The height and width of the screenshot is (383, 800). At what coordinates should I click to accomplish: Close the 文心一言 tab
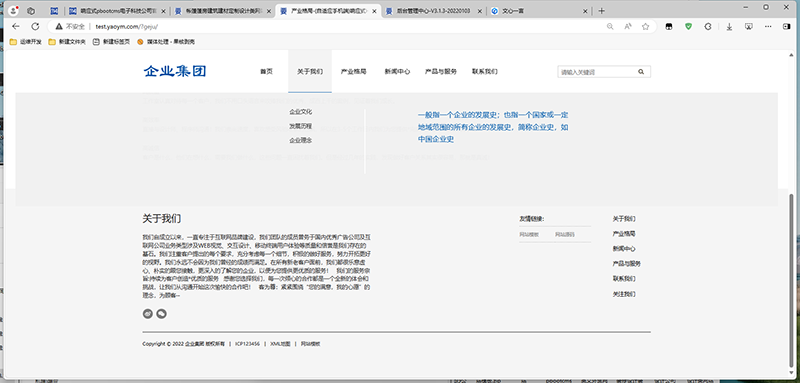(x=585, y=11)
